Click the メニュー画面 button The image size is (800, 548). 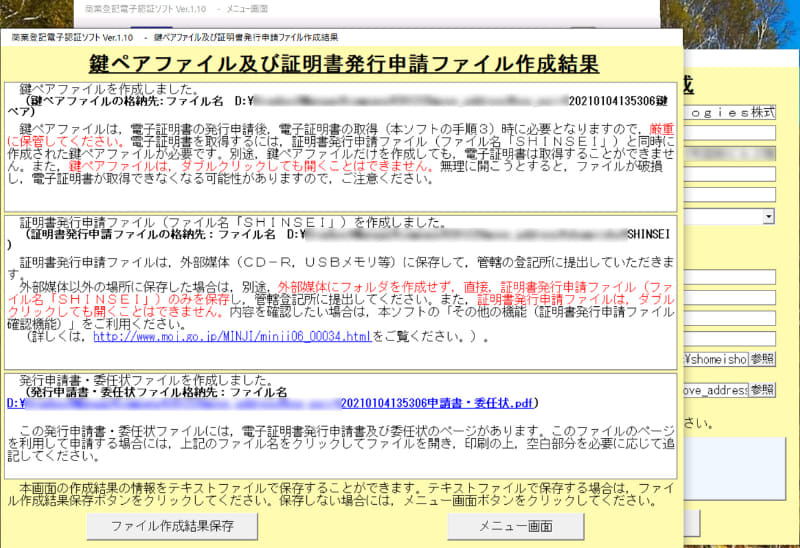[515, 526]
